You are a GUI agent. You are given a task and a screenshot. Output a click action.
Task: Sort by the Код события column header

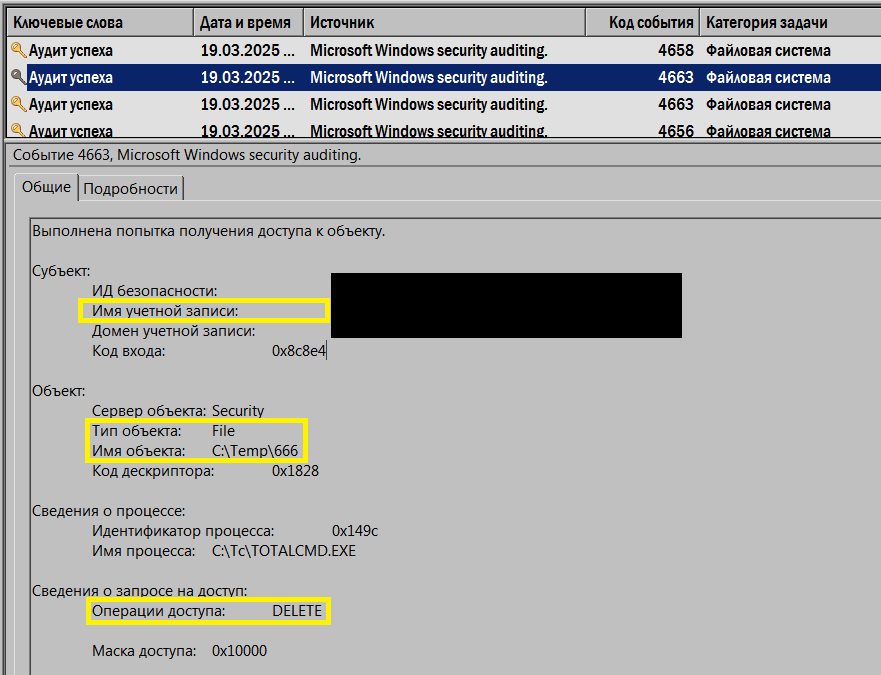click(x=643, y=22)
